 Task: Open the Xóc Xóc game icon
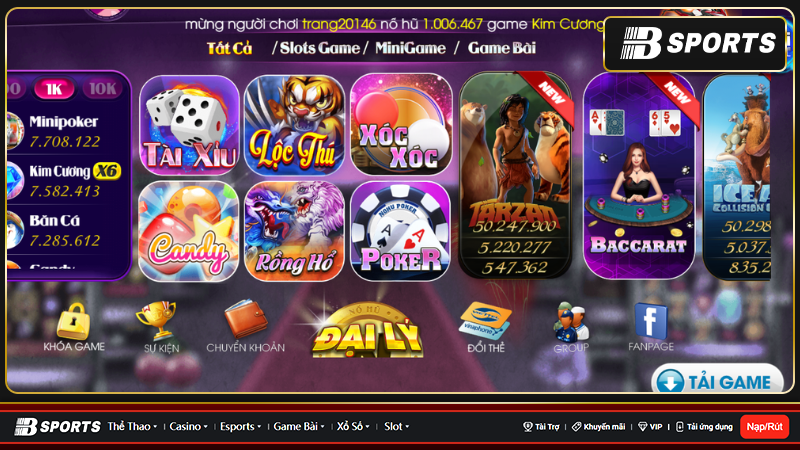401,125
